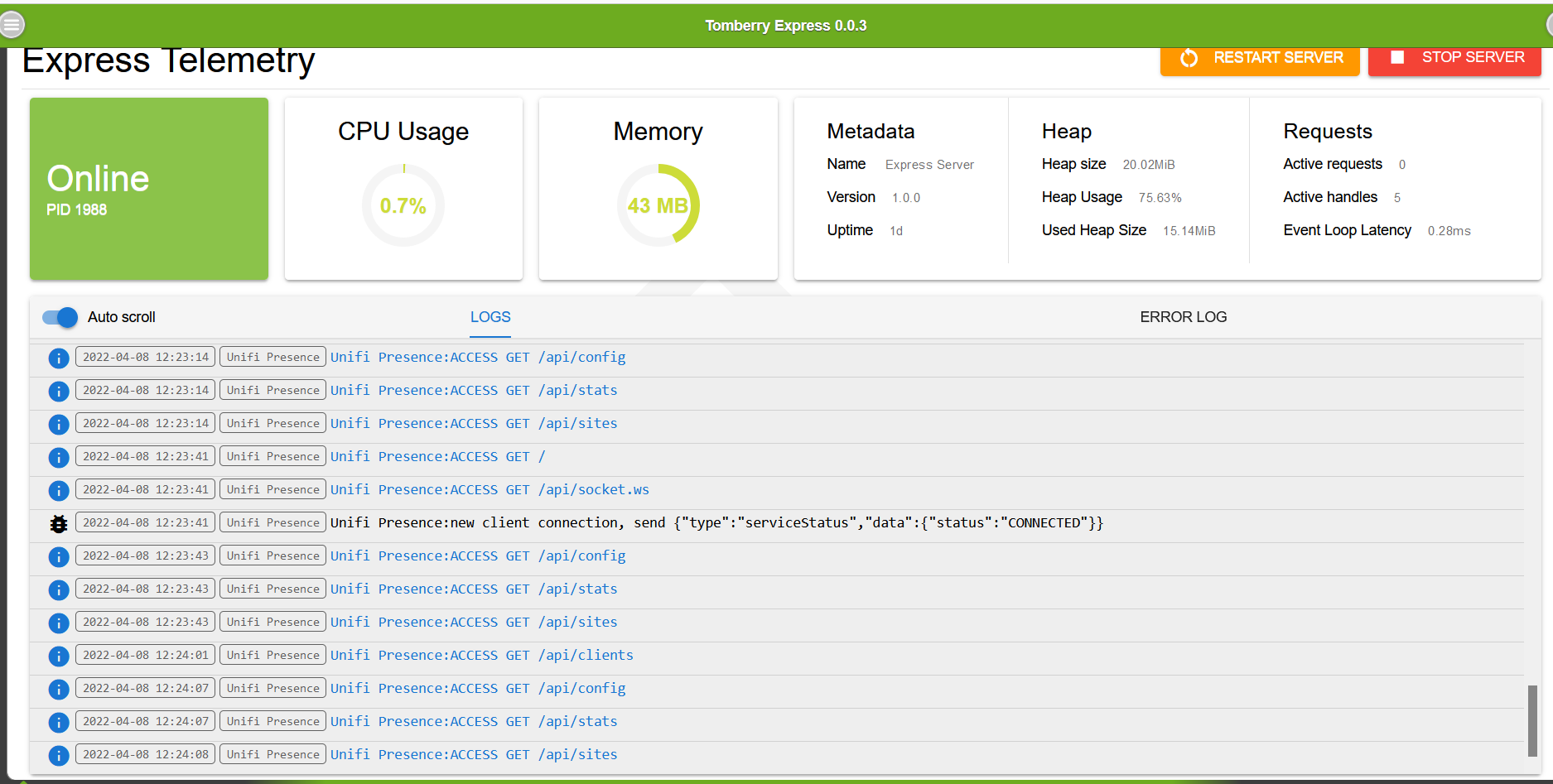Open the hamburger menu icon
1553x784 pixels.
click(12, 25)
